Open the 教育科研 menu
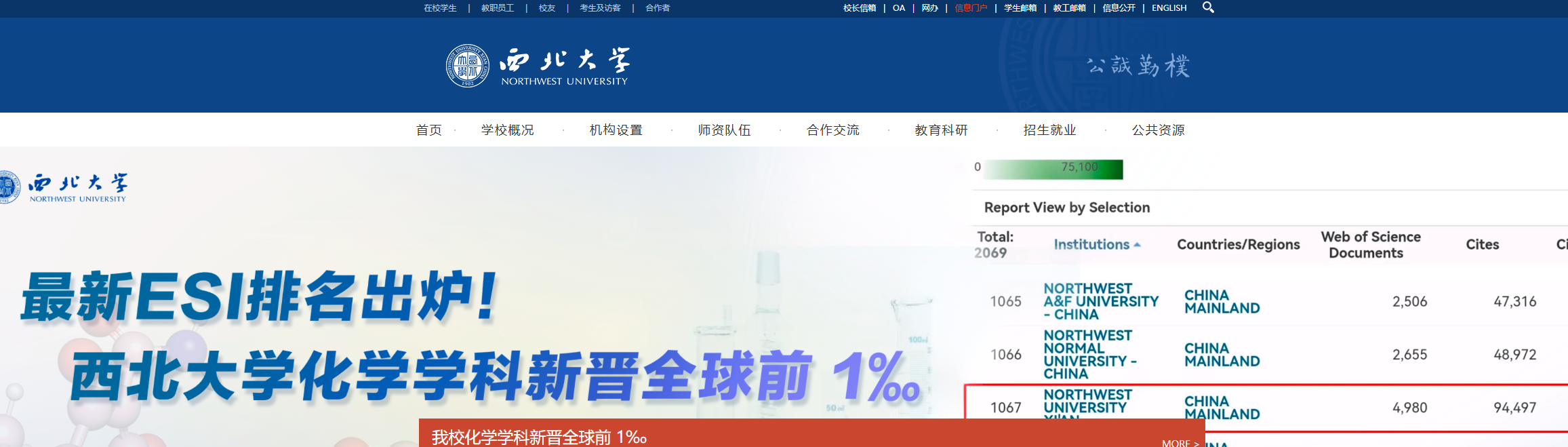This screenshot has width=1568, height=447. coord(942,130)
